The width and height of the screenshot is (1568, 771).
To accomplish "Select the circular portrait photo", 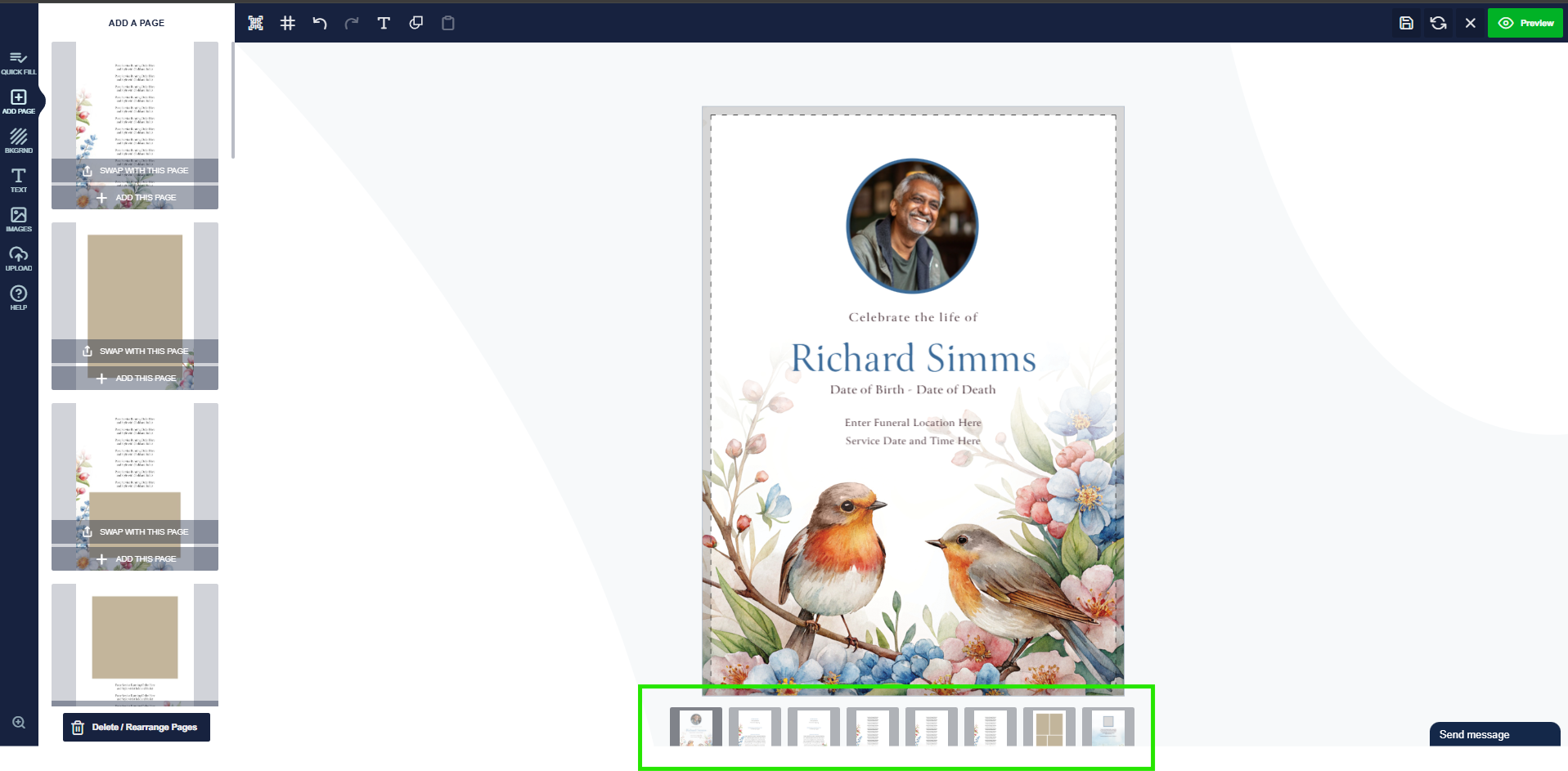I will [912, 226].
